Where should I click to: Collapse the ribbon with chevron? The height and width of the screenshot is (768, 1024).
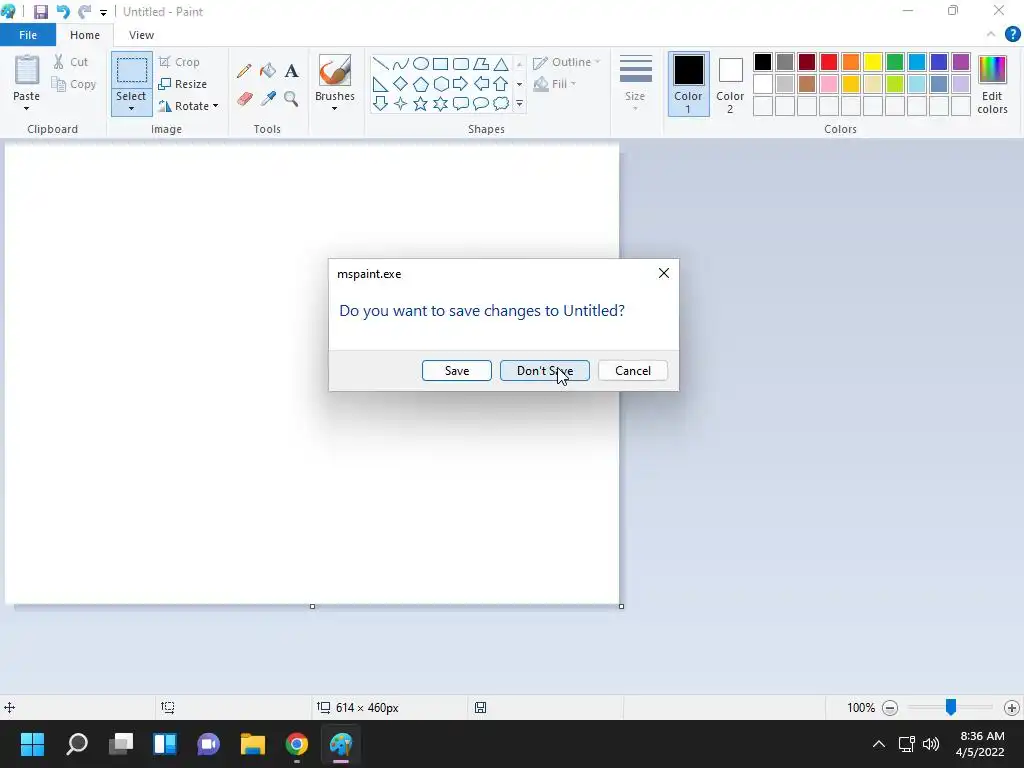[991, 34]
